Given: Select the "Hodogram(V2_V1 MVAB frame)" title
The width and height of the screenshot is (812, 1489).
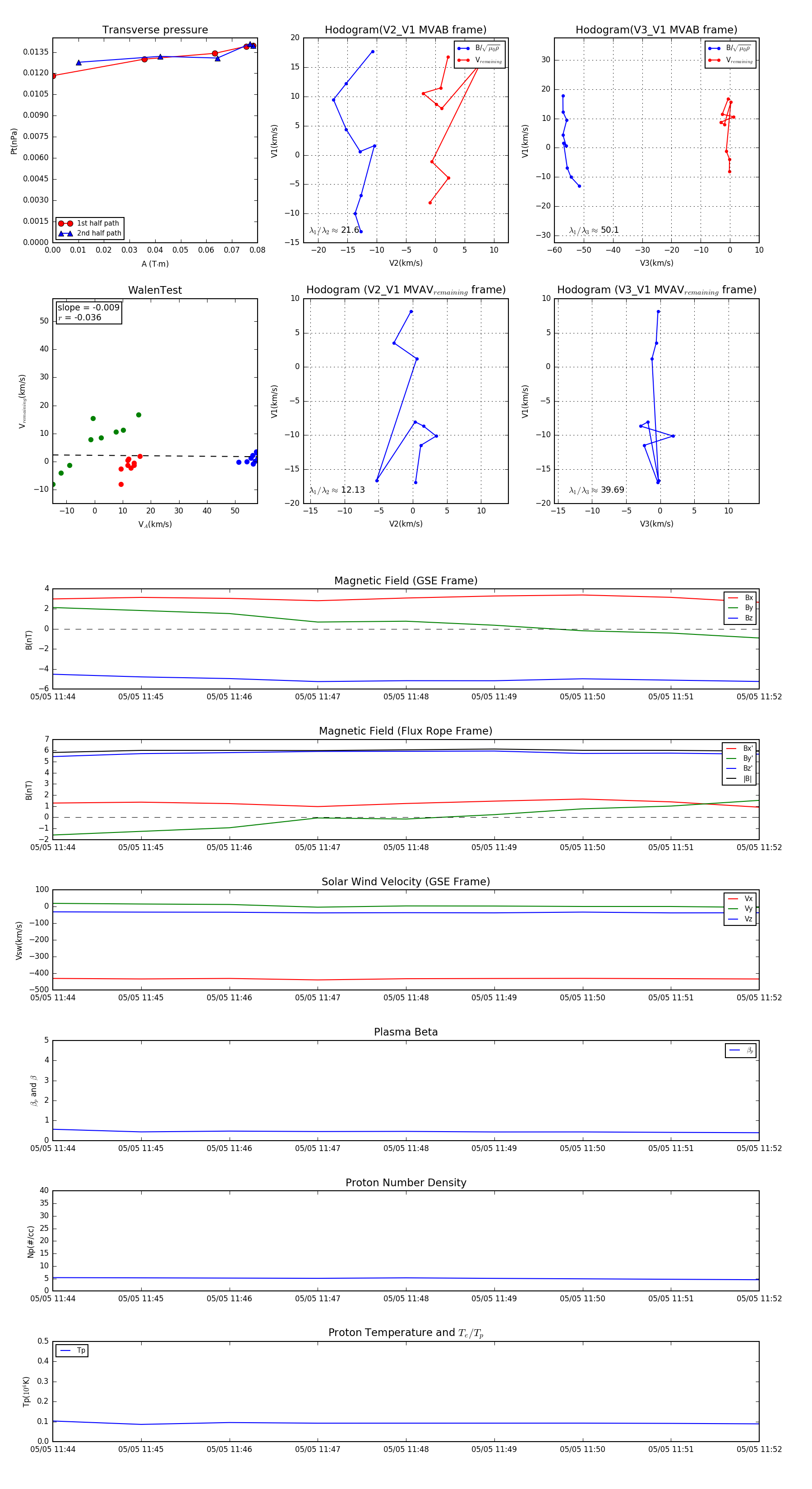Looking at the screenshot, I should (405, 29).
